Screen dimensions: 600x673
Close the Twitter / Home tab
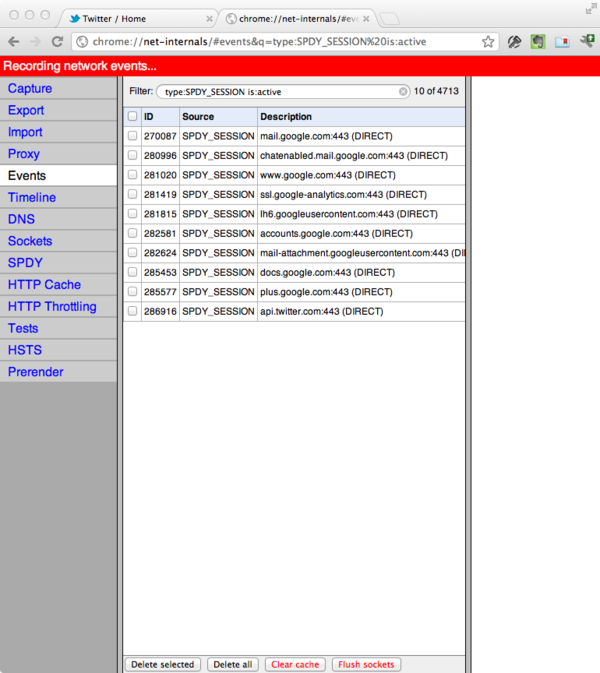209,18
